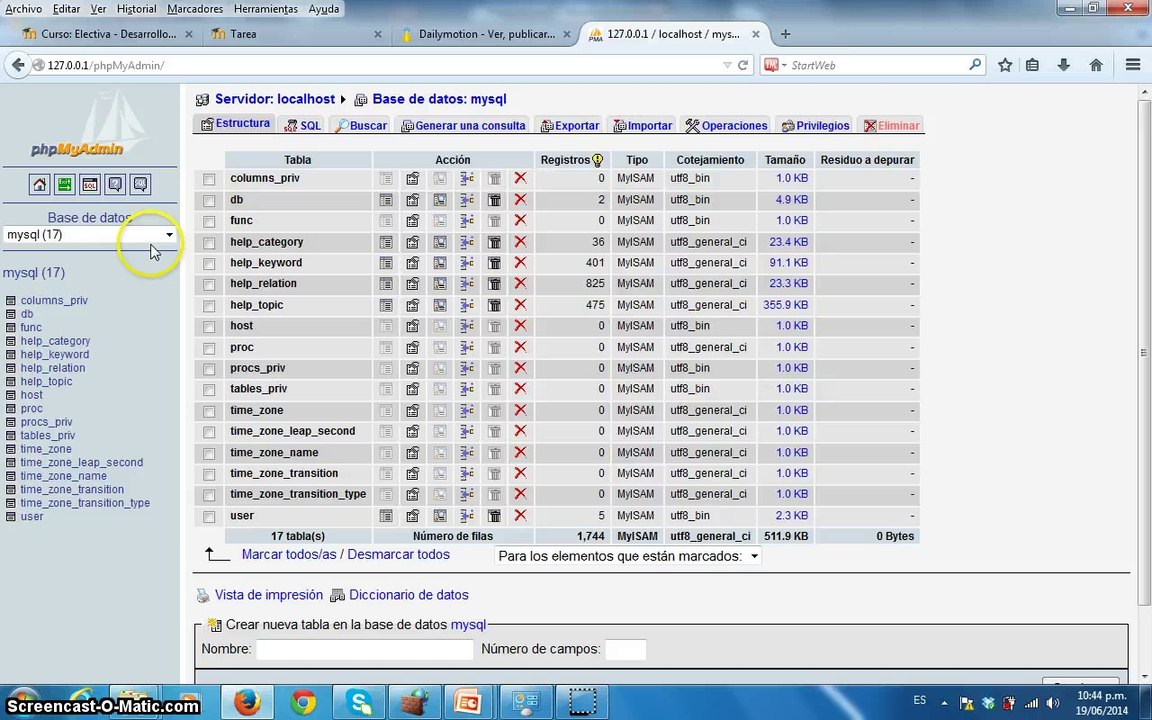The width and height of the screenshot is (1152, 720).
Task: Open search engine selector dropdown
Action: pos(776,65)
